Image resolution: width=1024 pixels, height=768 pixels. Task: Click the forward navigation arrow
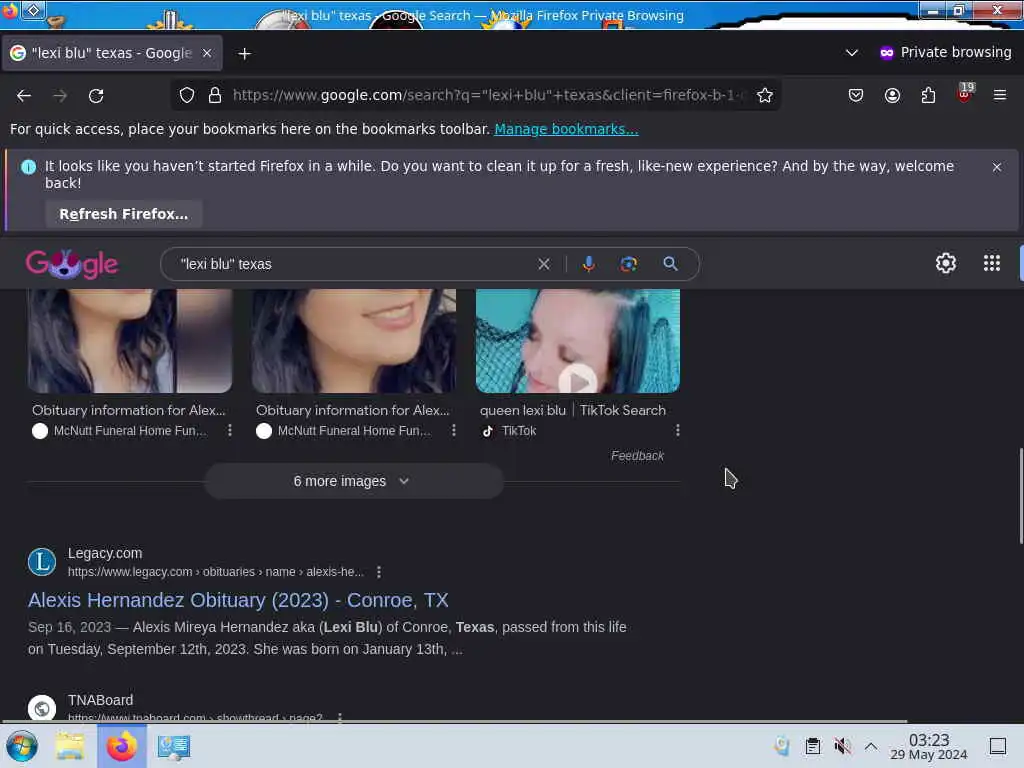coord(60,96)
